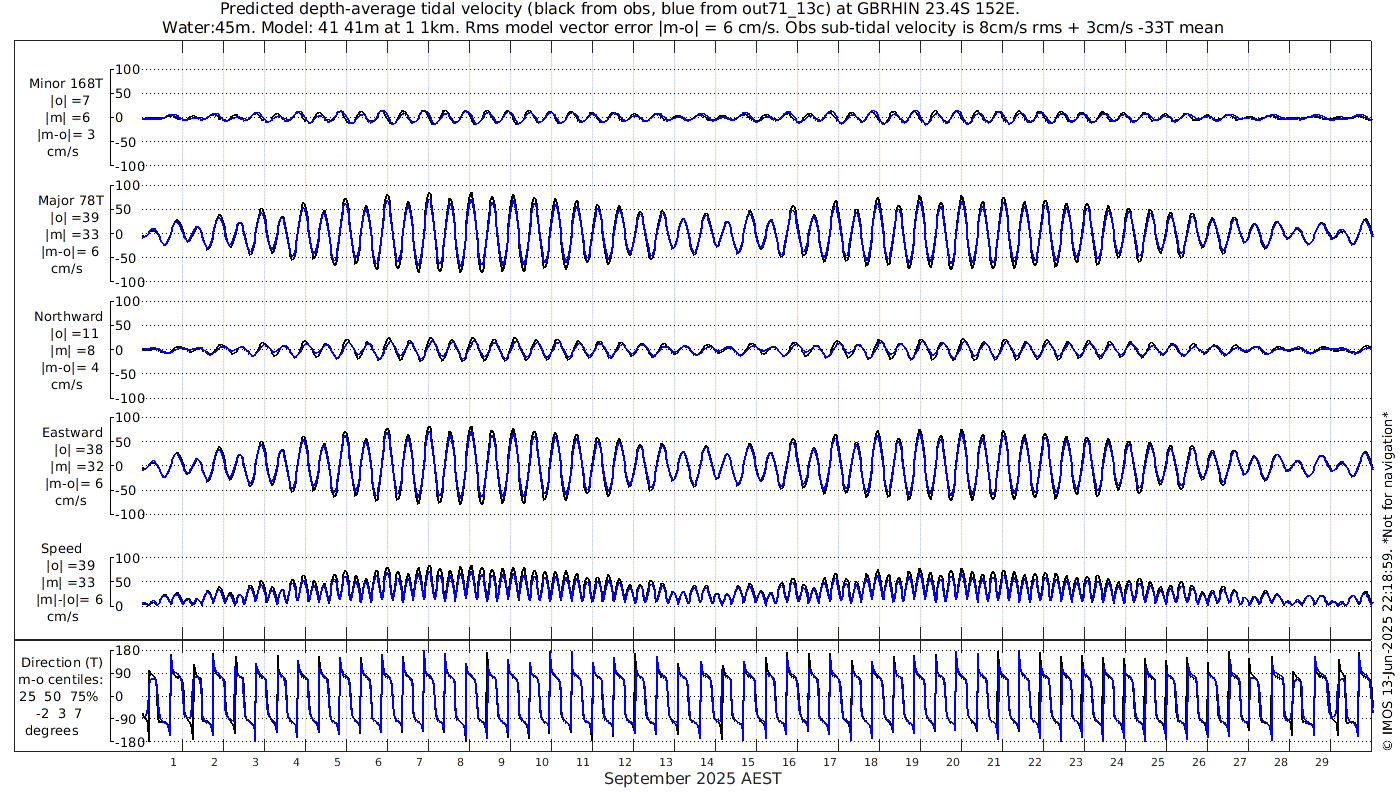
Task: Click the |m-o|= 6 value under Major 78T
Action: pyautogui.click(x=68, y=252)
